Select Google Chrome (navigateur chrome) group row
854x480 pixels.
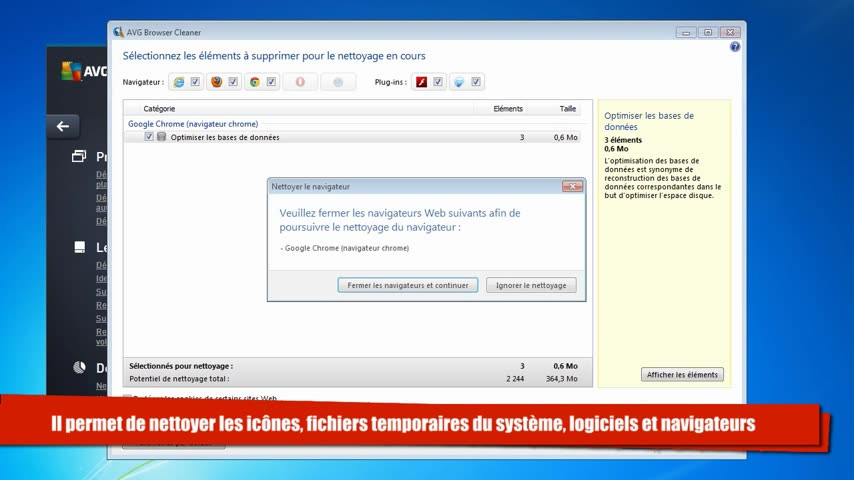(193, 124)
